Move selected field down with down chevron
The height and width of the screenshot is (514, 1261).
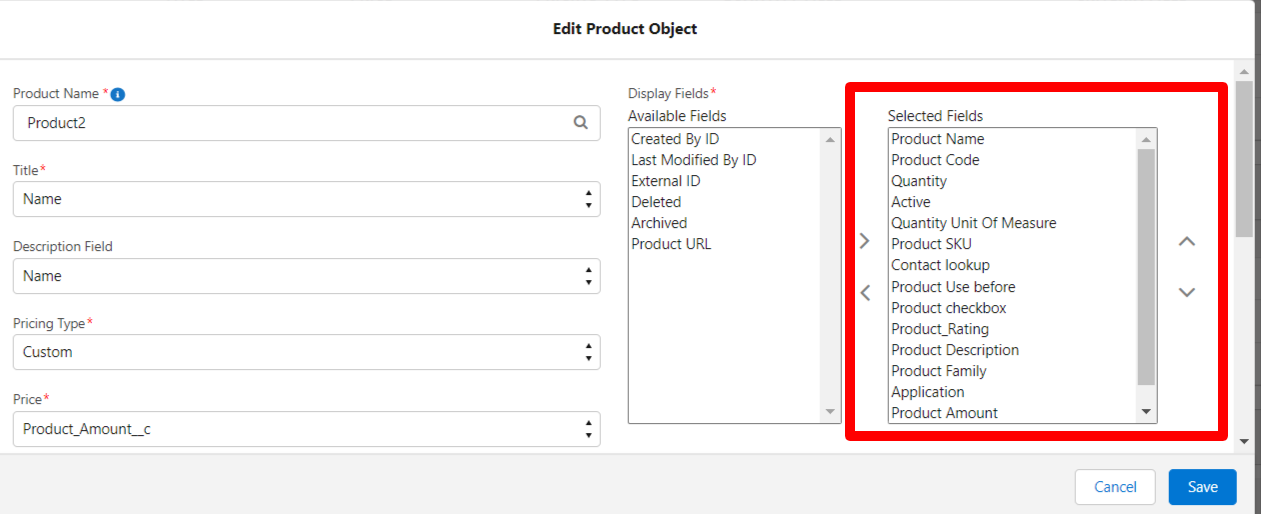(1187, 293)
